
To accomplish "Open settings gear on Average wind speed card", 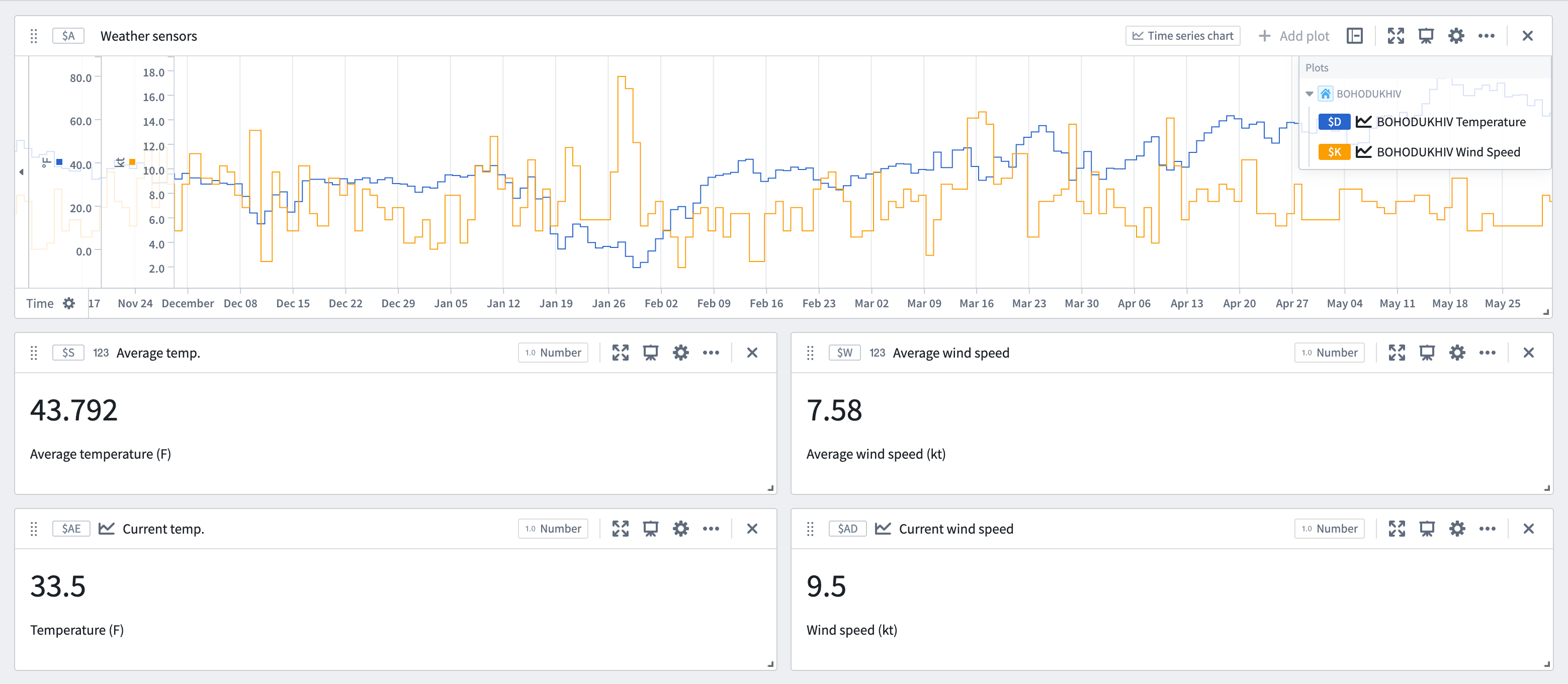I will (1456, 353).
